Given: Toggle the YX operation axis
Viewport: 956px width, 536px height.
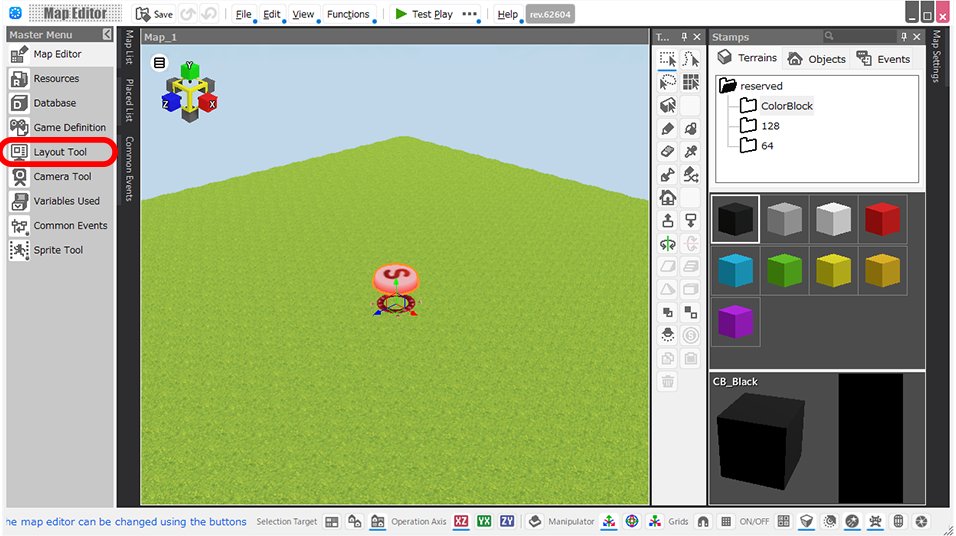Looking at the screenshot, I should pos(484,521).
